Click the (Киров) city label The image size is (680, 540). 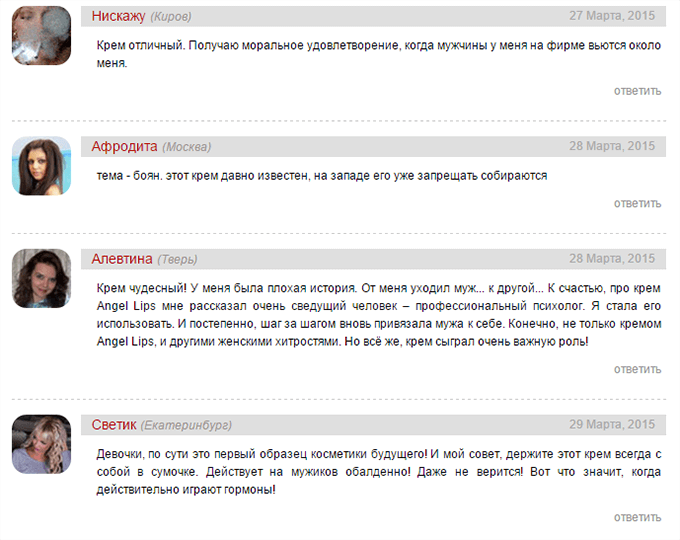(171, 17)
